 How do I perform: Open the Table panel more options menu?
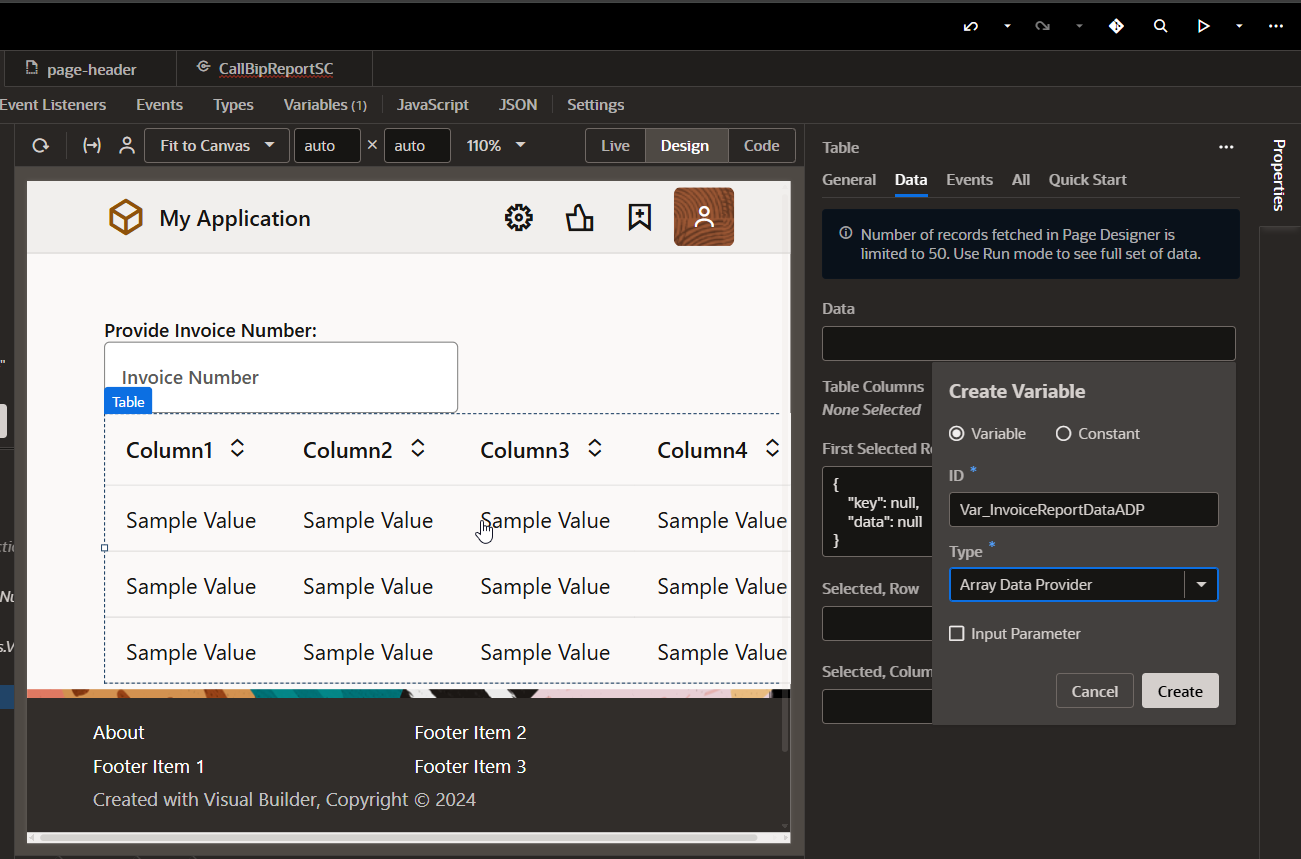click(1226, 147)
